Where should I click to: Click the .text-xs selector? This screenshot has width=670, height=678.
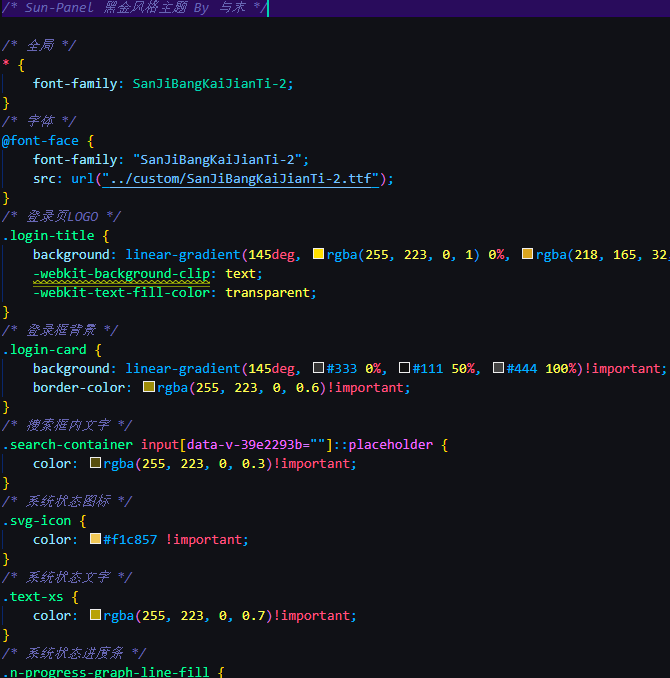click(x=32, y=597)
